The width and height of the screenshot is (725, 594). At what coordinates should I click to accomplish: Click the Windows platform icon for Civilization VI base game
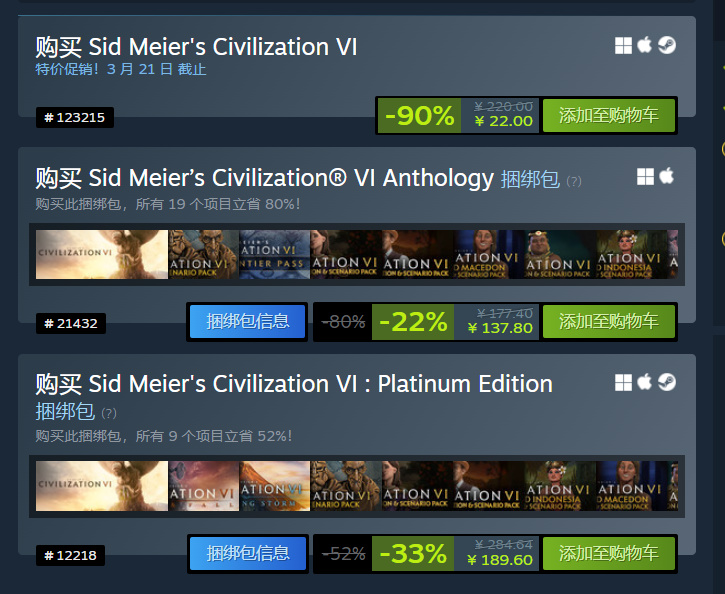tap(623, 45)
